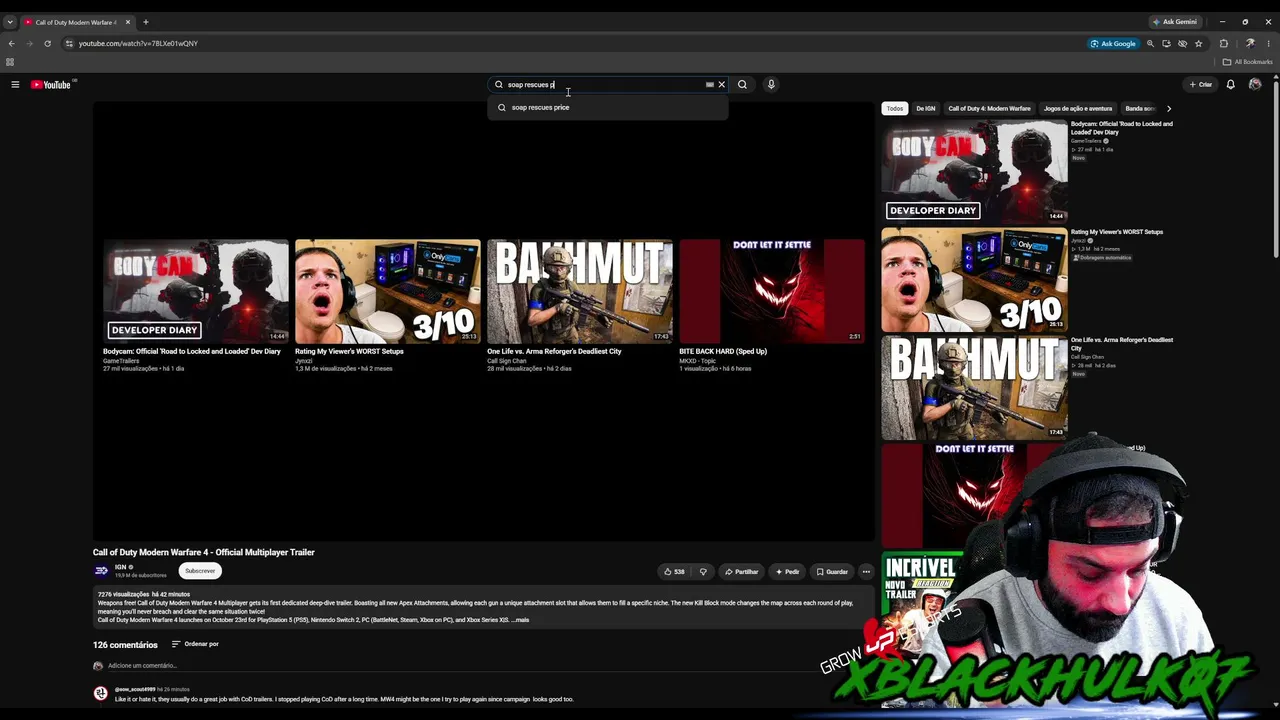Open the page zoom magnifier in address bar
Viewport: 1280px width, 720px height.
[x=1150, y=44]
